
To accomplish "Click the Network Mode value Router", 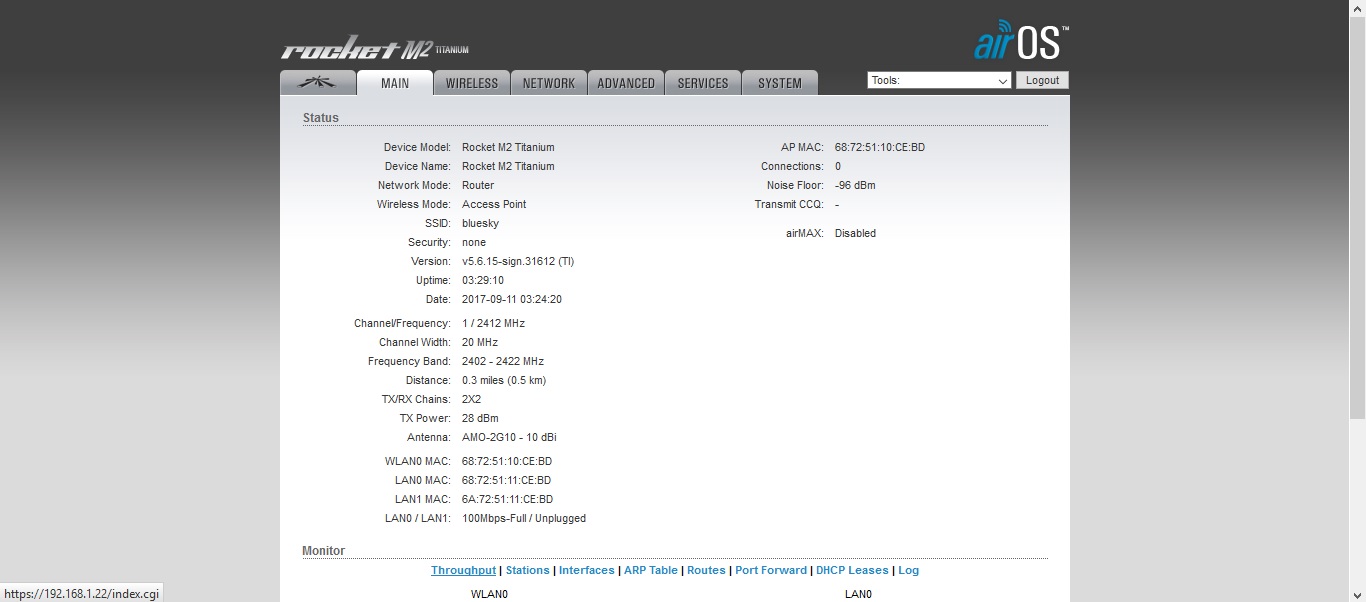I will tap(478, 185).
